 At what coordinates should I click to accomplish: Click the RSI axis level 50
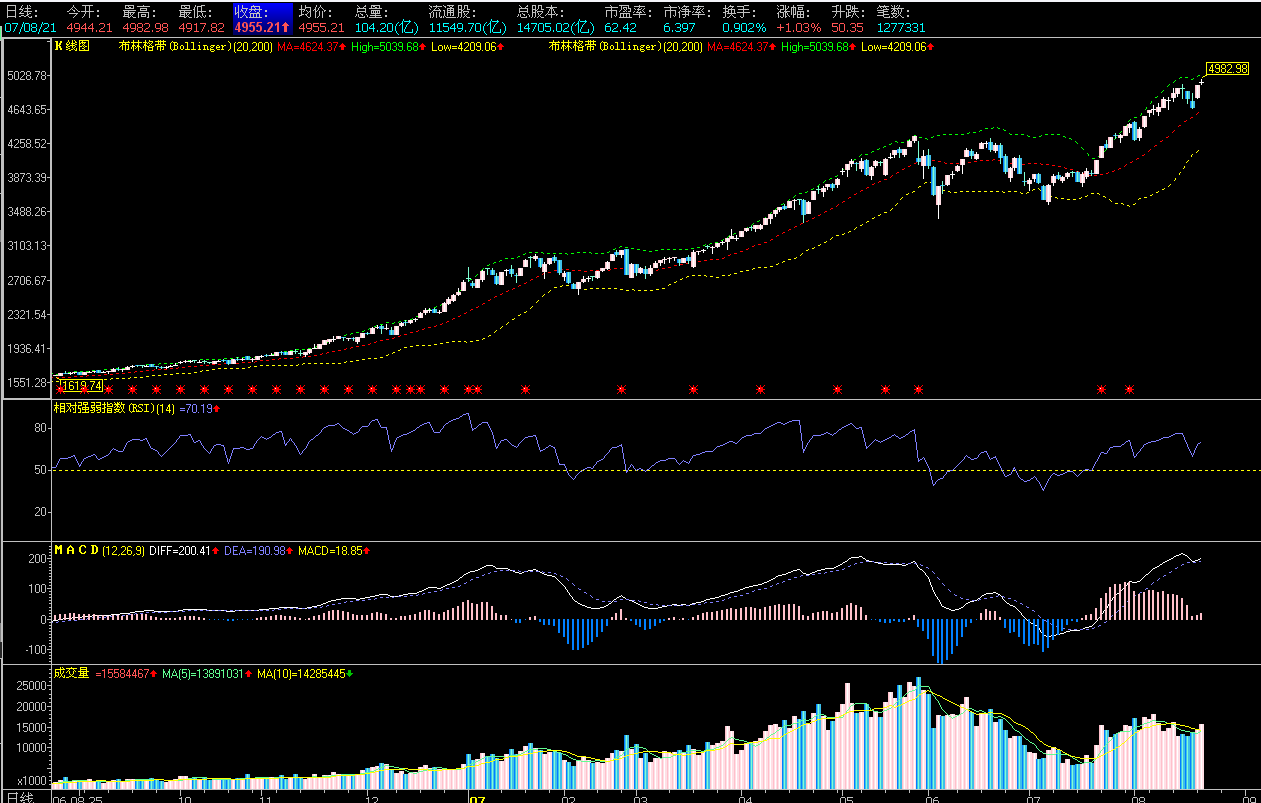pos(42,470)
